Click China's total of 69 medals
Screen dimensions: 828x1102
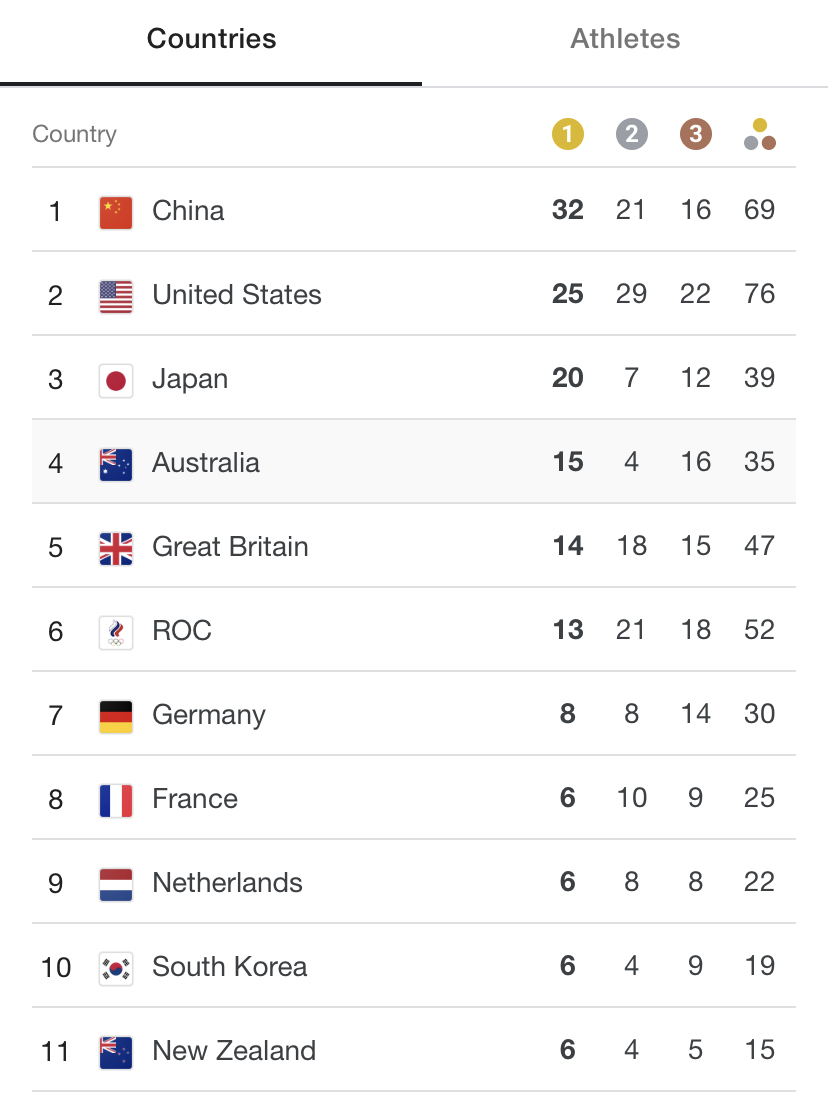pos(759,209)
